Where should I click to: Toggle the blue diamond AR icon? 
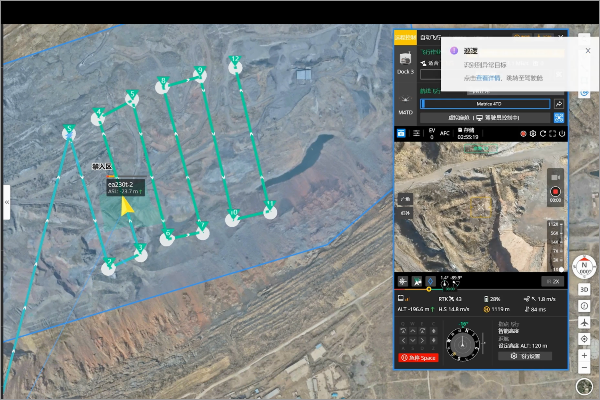coord(430,281)
